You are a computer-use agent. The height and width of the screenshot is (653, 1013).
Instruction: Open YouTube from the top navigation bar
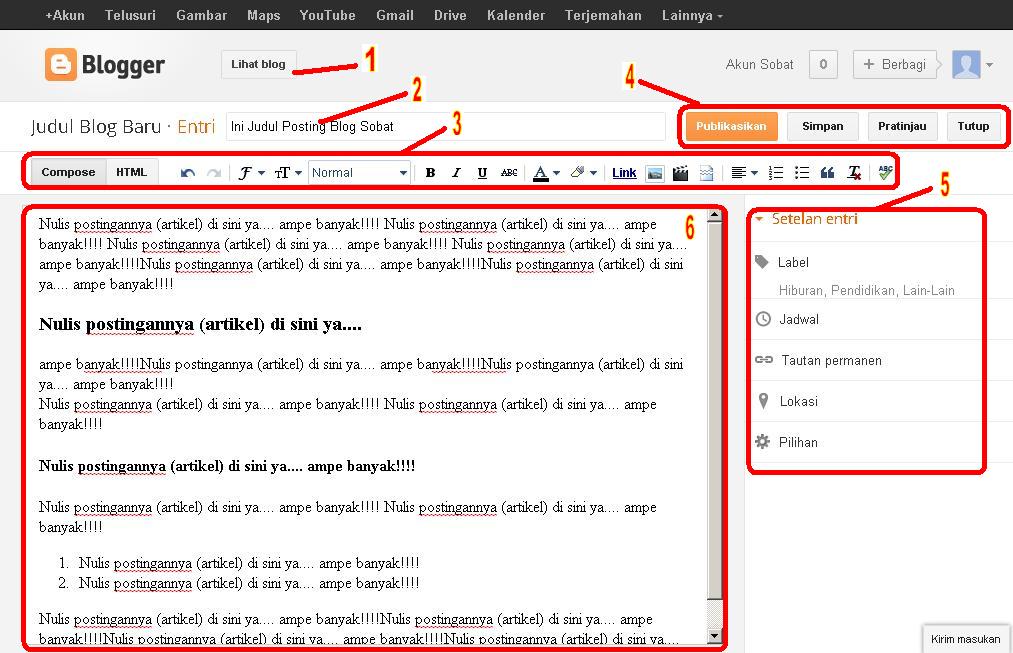[x=327, y=15]
